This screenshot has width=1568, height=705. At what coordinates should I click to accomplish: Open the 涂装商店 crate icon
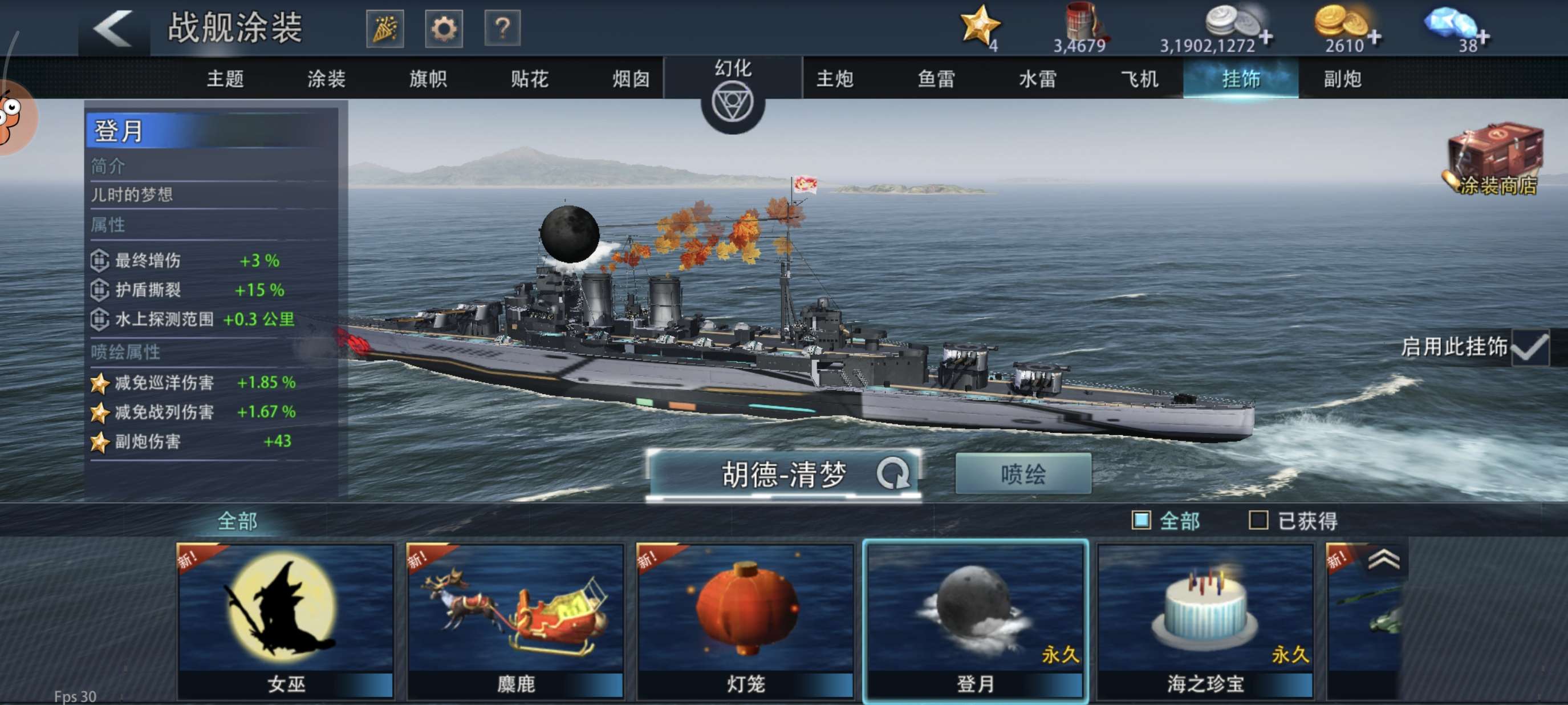click(1496, 159)
